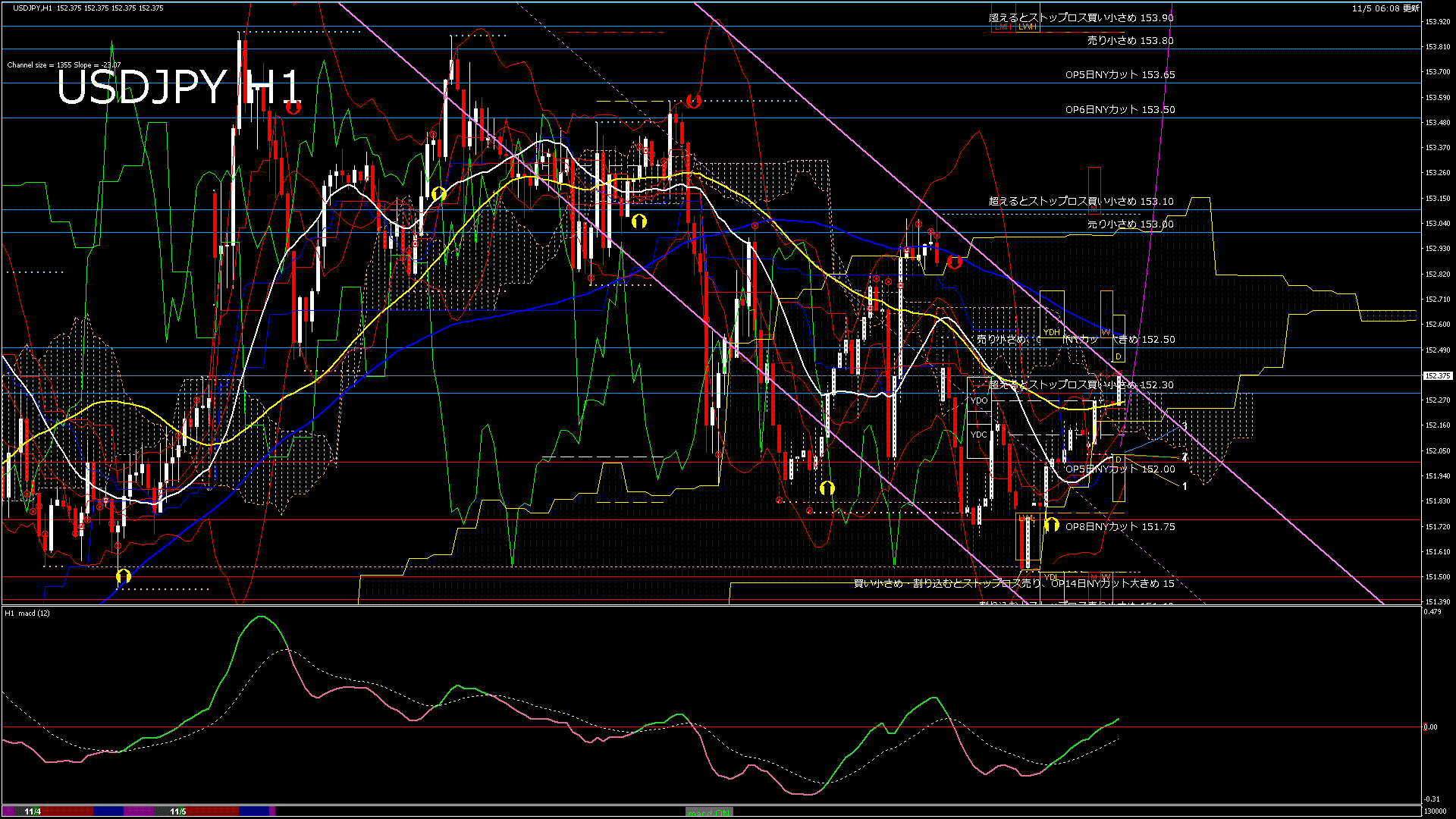Click the YDO marker box
The height and width of the screenshot is (819, 1456).
(x=979, y=400)
